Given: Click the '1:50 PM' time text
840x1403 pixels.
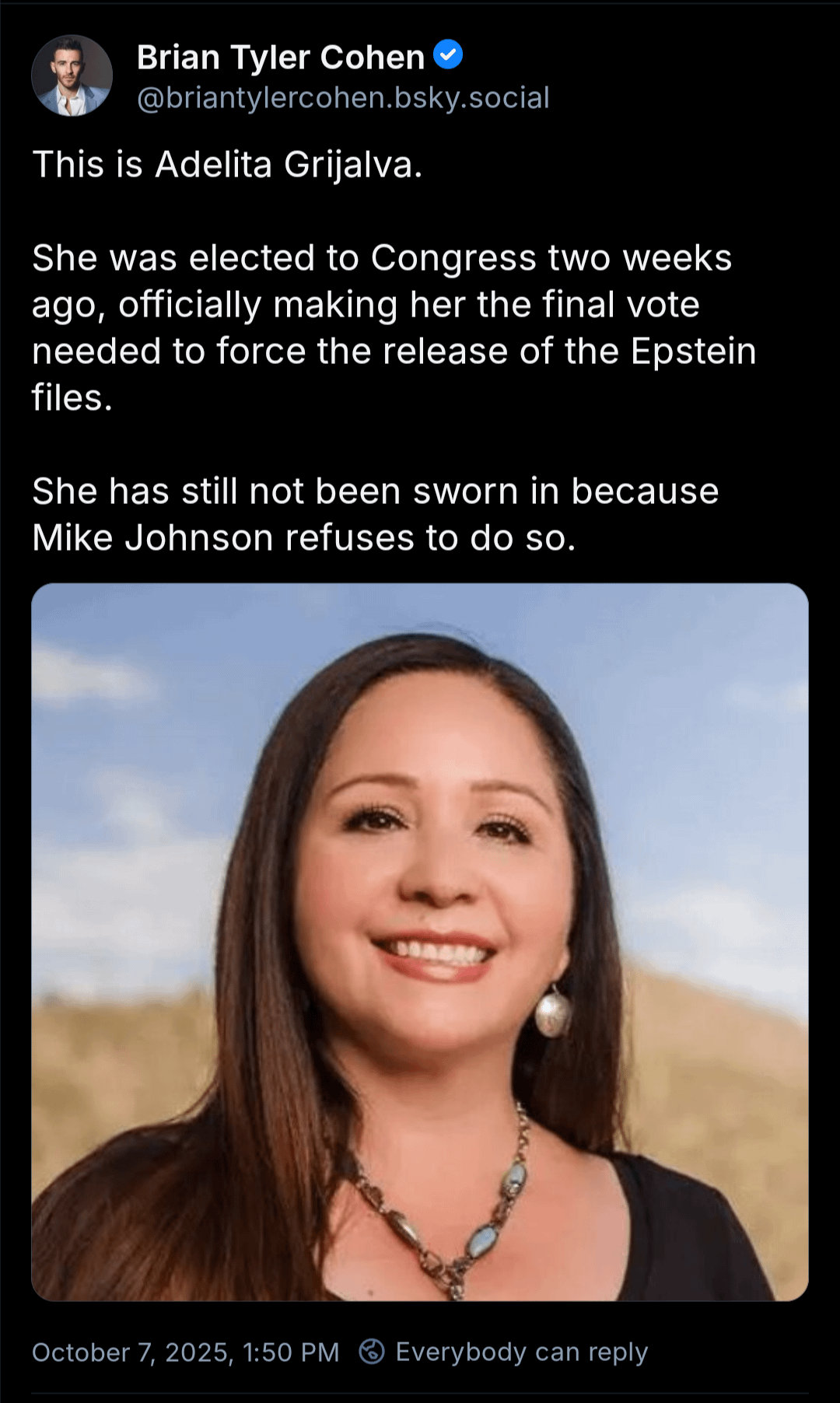Looking at the screenshot, I should [291, 1352].
